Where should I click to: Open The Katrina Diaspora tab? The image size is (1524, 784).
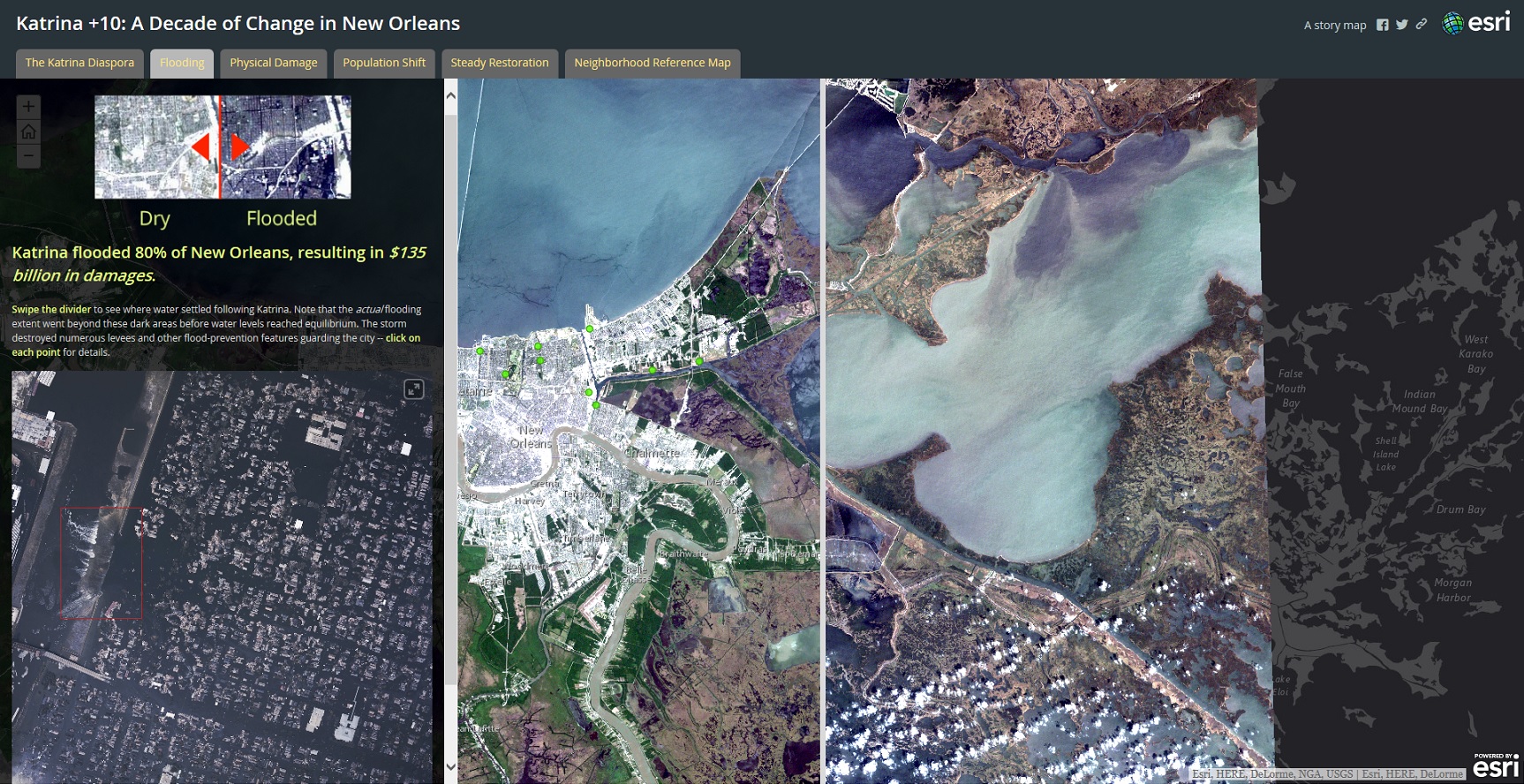pyautogui.click(x=79, y=63)
